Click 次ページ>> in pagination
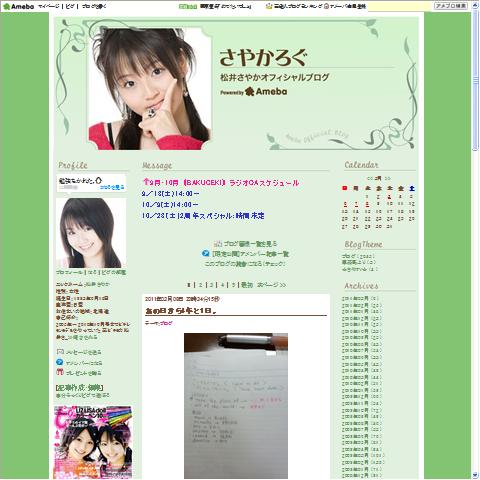Image resolution: width=480 pixels, height=480 pixels. [272, 285]
